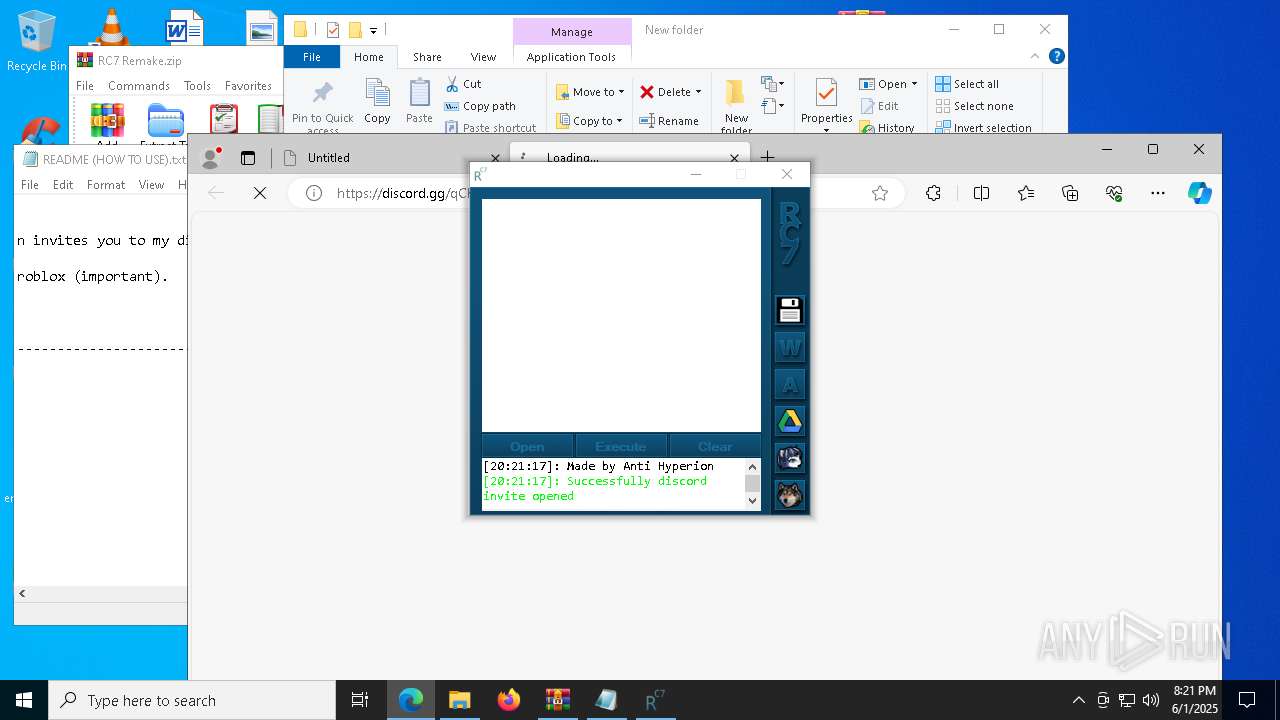1280x720 pixels.
Task: Open Edge Browser essentials heart icon
Action: coord(1114,193)
